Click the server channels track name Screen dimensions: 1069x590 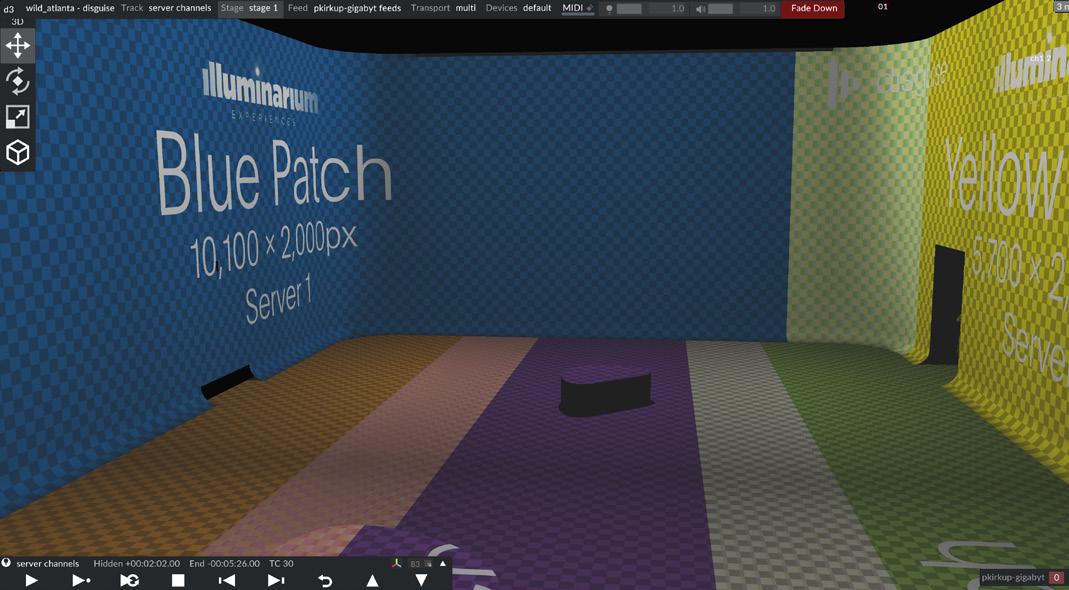48,563
